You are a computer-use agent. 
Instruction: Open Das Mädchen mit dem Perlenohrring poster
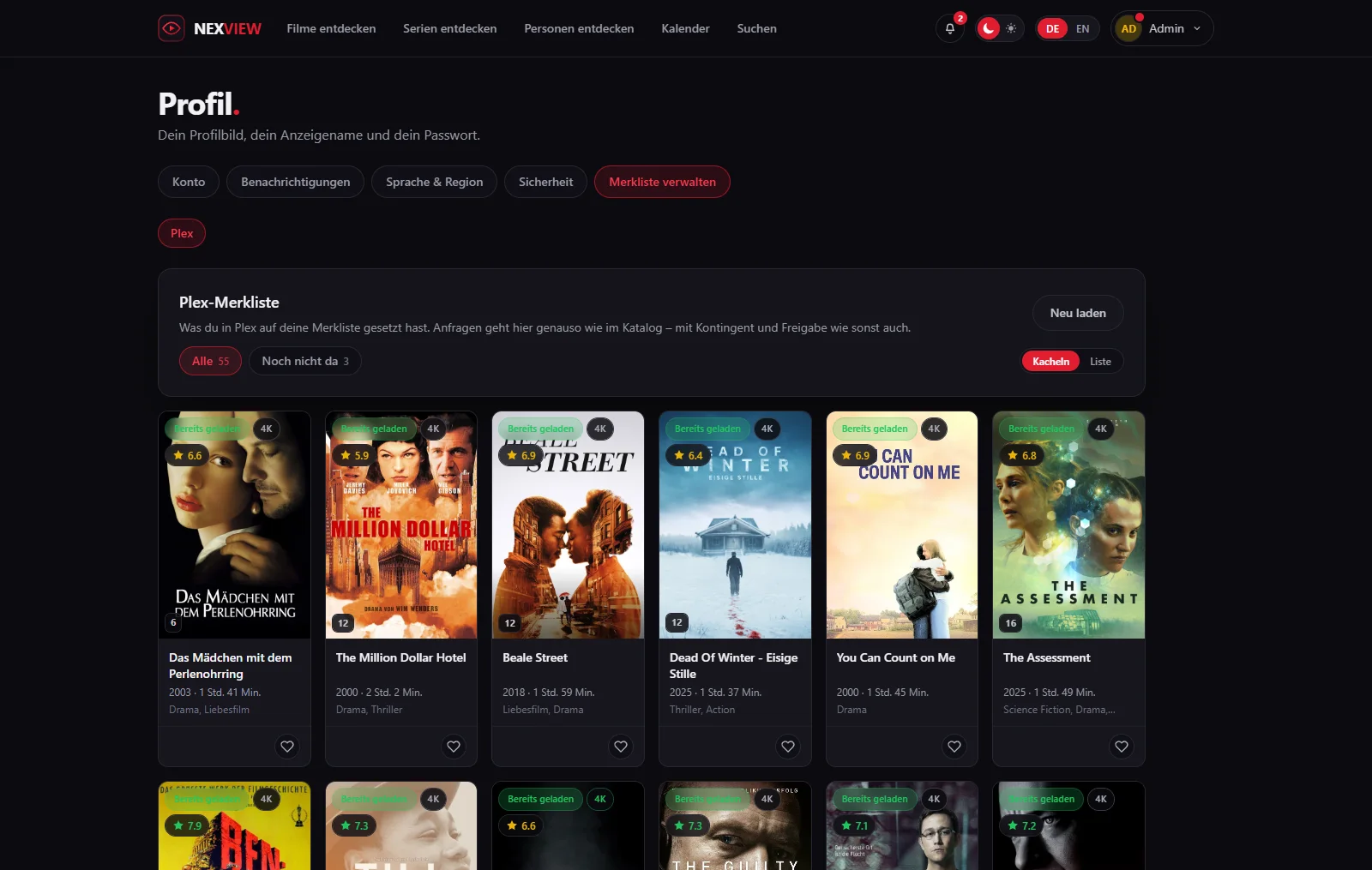point(234,525)
